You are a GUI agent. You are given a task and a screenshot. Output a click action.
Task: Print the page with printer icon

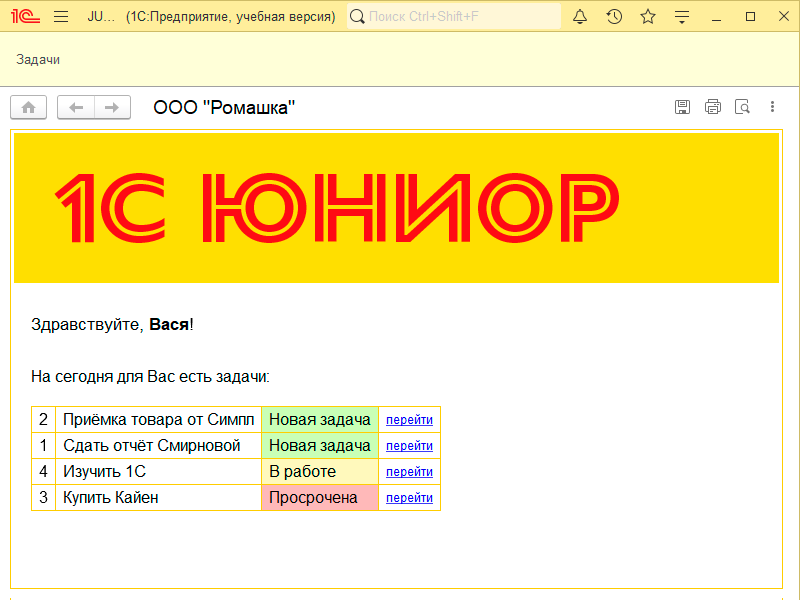[713, 107]
